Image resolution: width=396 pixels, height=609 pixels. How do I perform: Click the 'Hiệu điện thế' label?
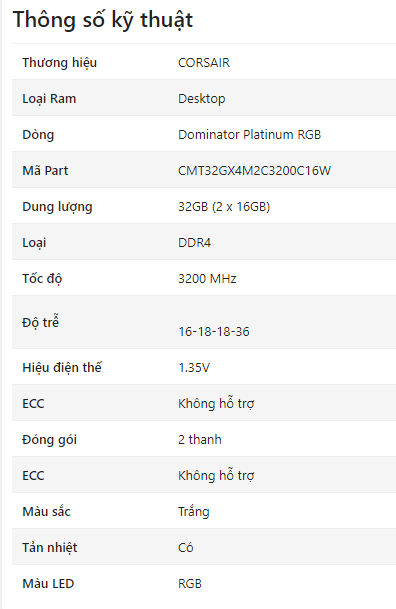pos(62,367)
